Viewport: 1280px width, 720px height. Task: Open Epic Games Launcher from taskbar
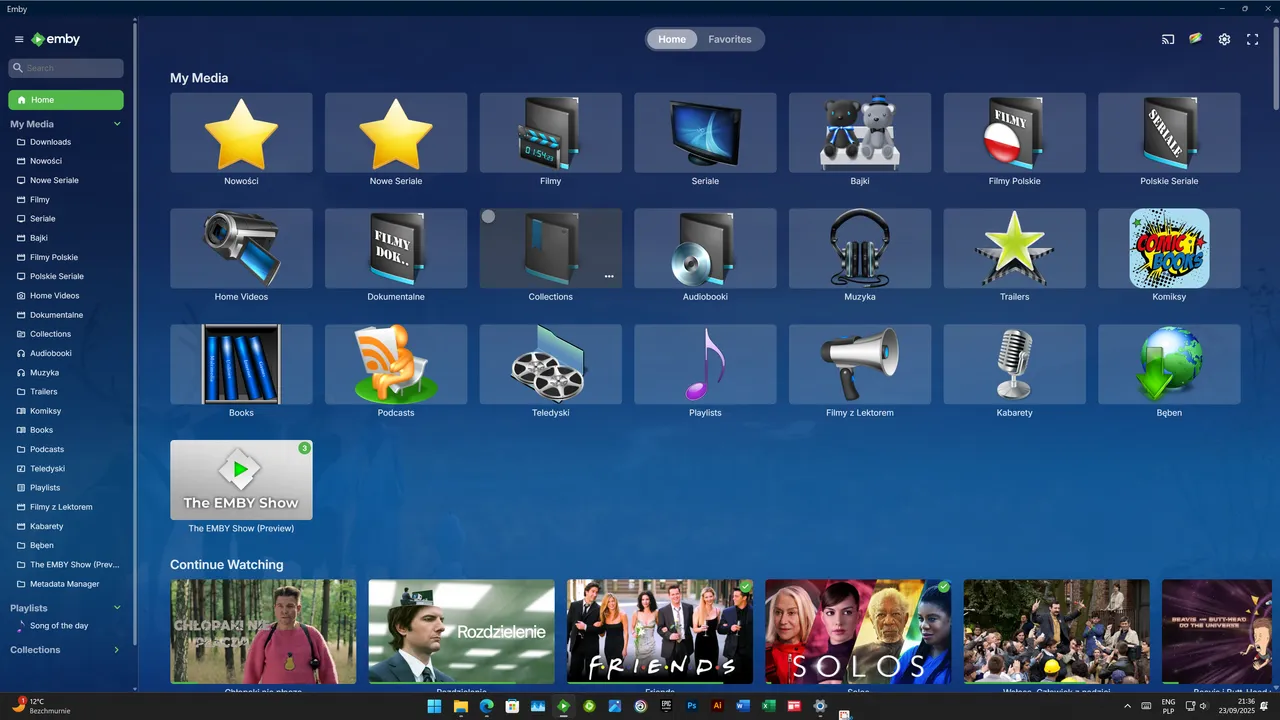666,706
